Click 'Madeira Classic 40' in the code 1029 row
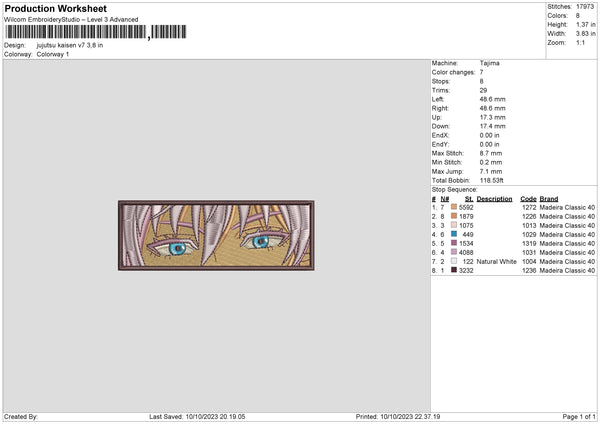 tap(567, 235)
